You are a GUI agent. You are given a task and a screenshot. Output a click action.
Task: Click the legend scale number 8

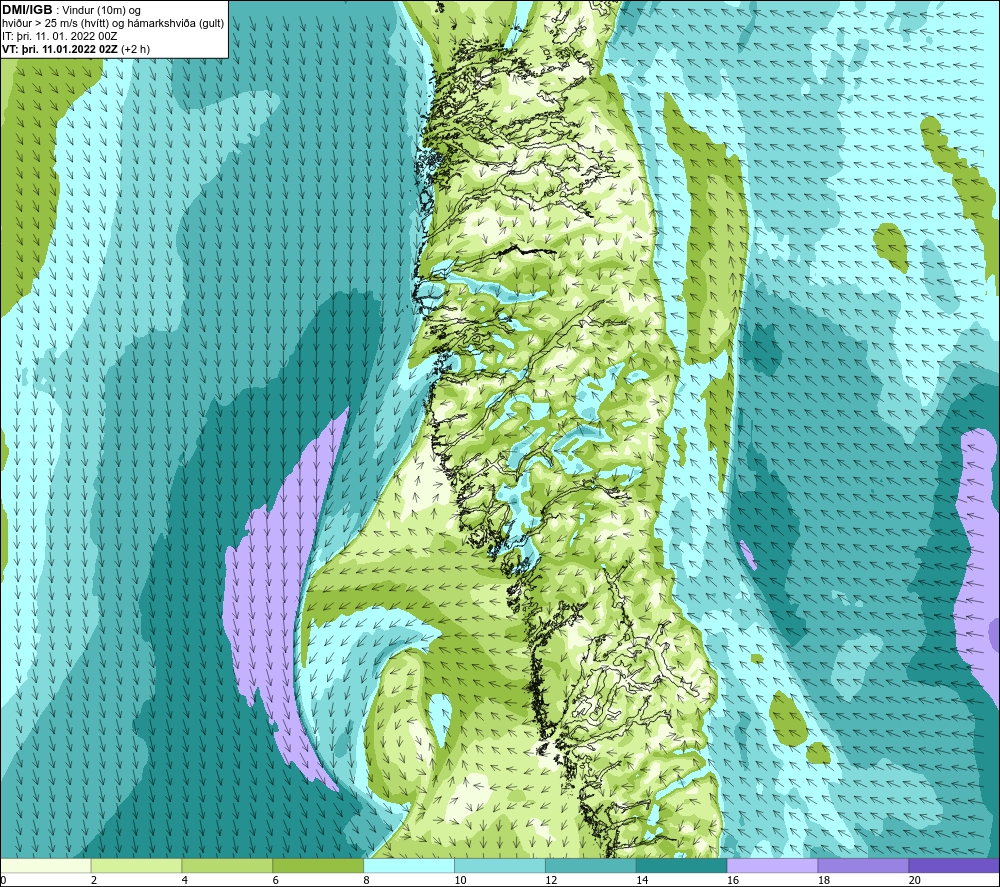(x=367, y=880)
